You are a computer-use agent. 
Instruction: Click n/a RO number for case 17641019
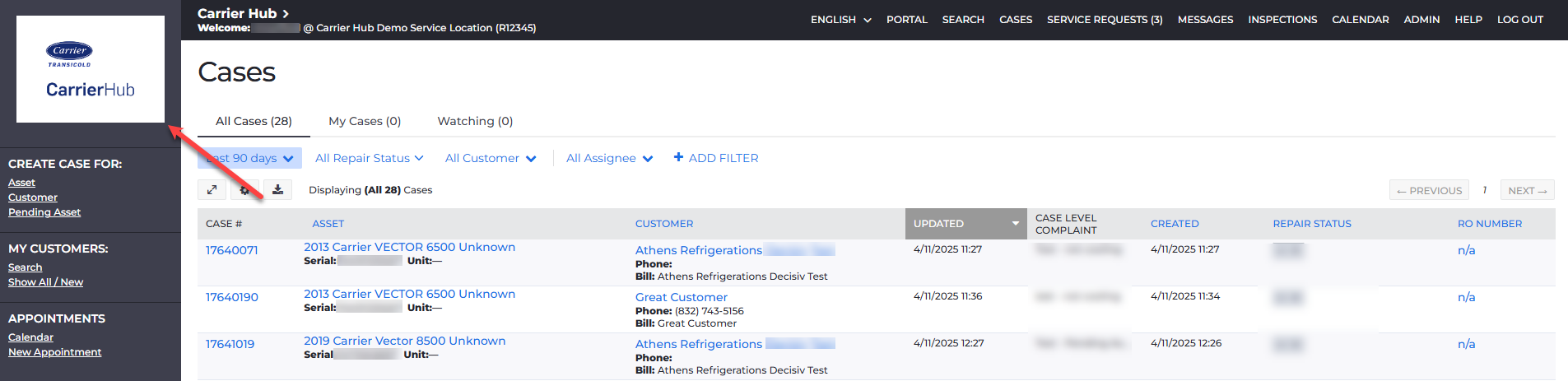1466,344
